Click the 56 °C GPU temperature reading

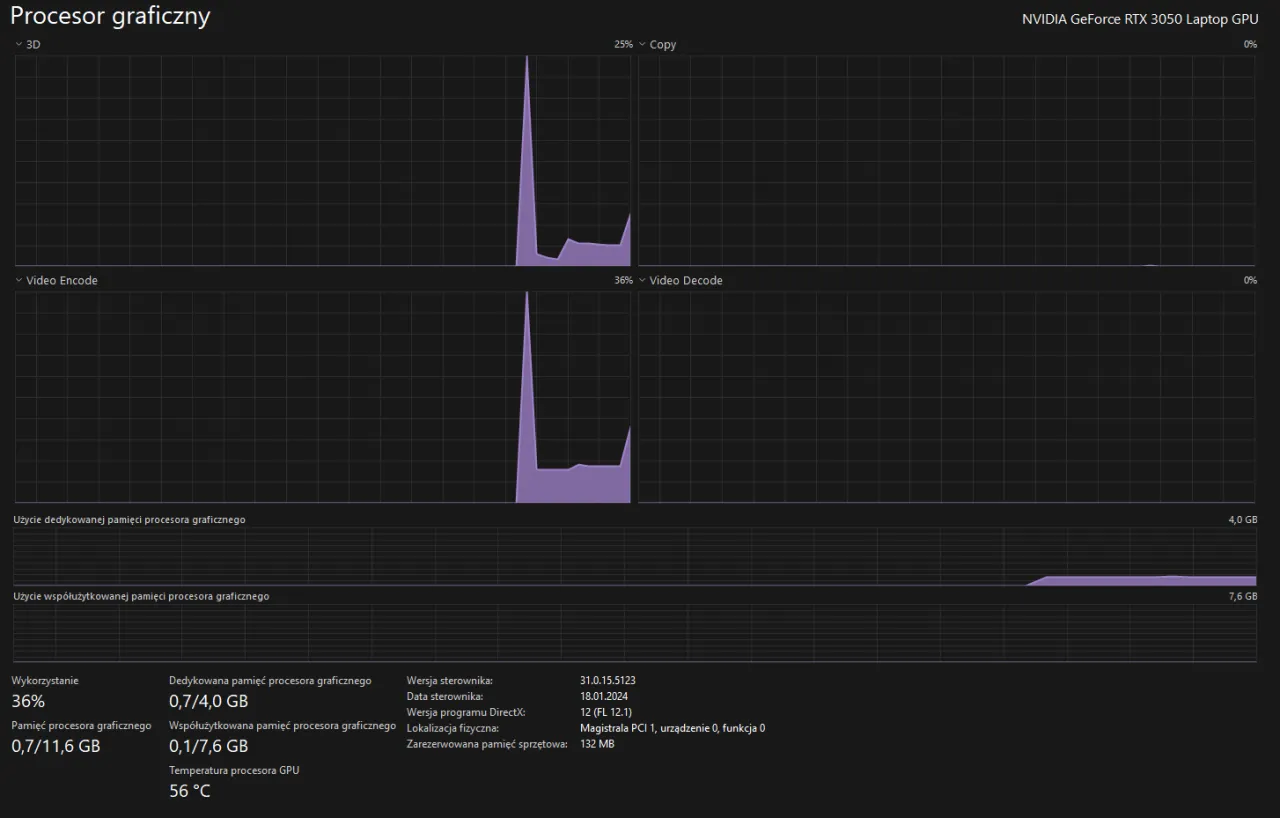[190, 791]
